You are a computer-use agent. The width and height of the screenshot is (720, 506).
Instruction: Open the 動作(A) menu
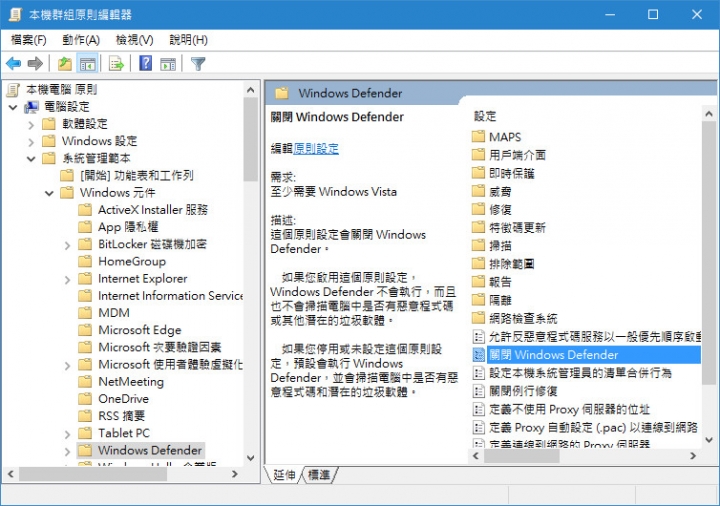click(81, 40)
